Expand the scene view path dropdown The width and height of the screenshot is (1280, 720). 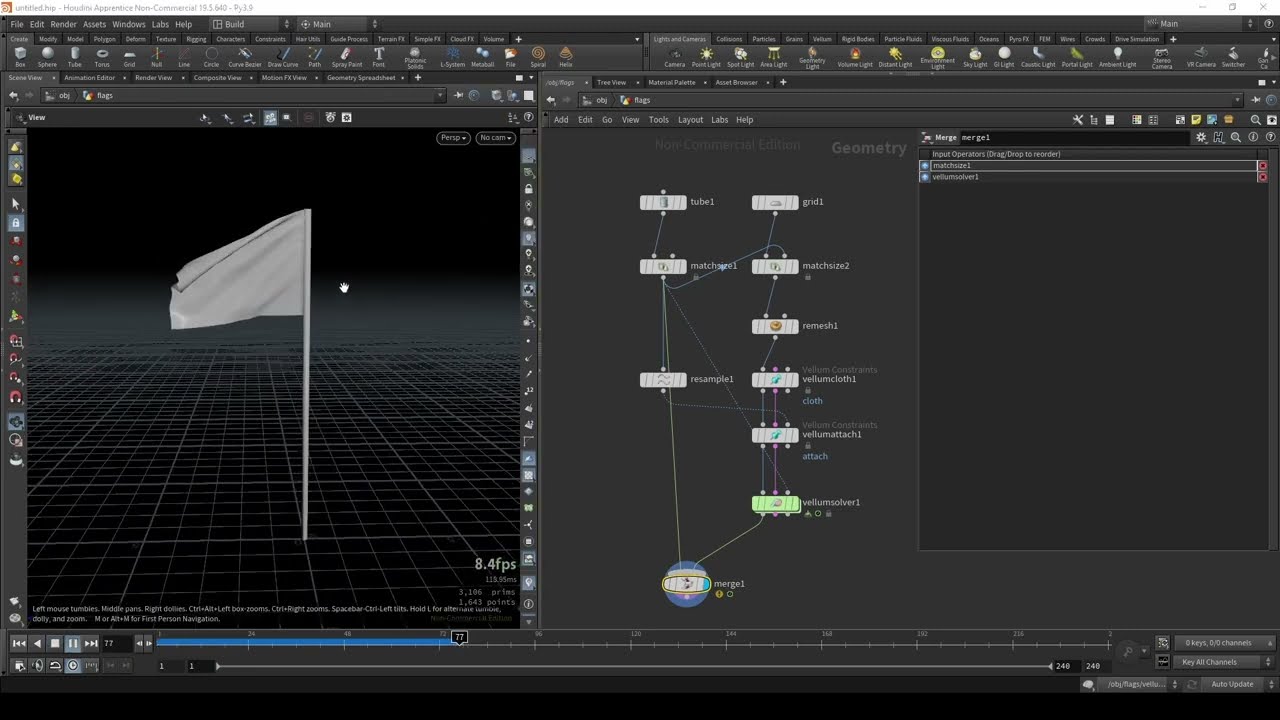click(440, 96)
